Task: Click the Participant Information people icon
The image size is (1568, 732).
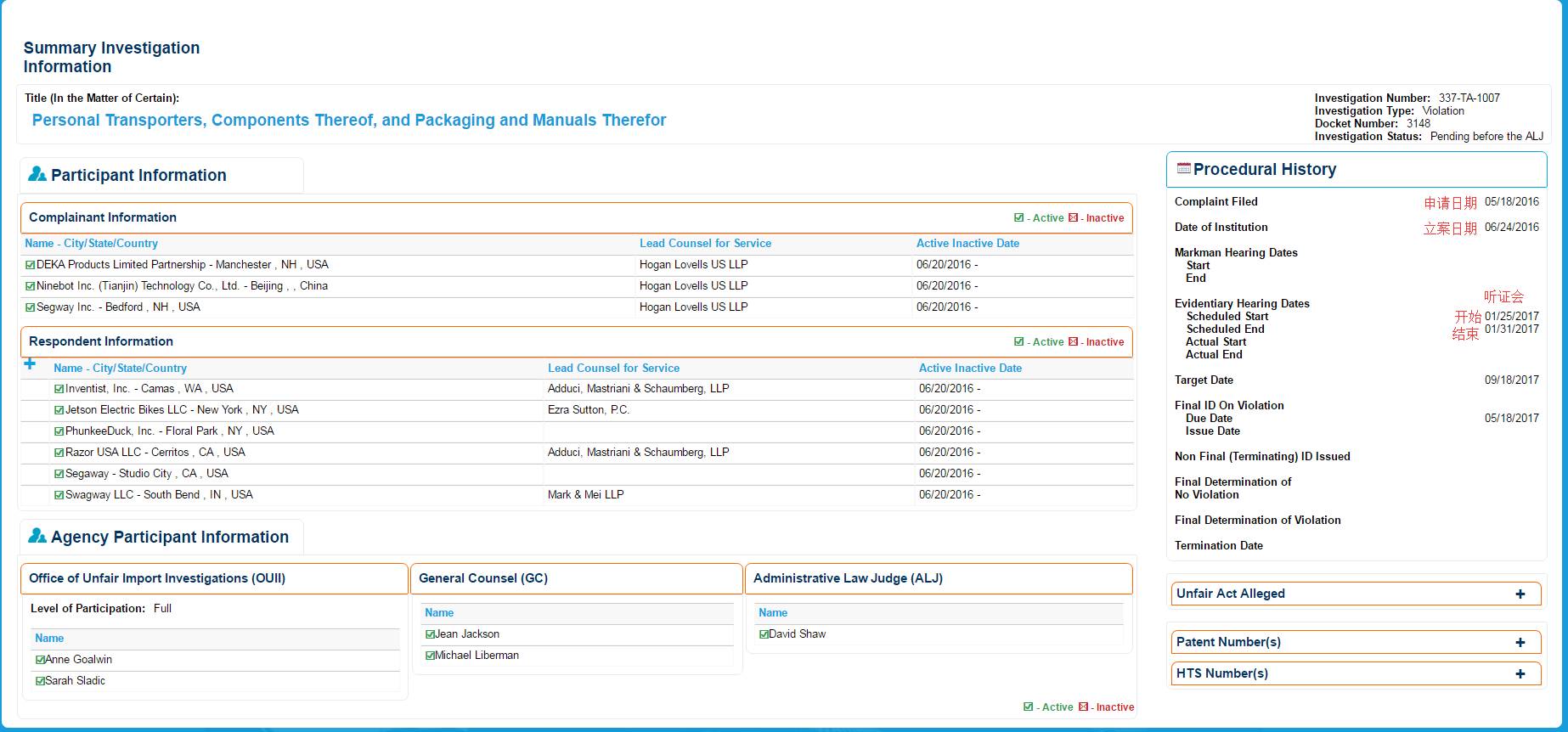Action: [37, 174]
